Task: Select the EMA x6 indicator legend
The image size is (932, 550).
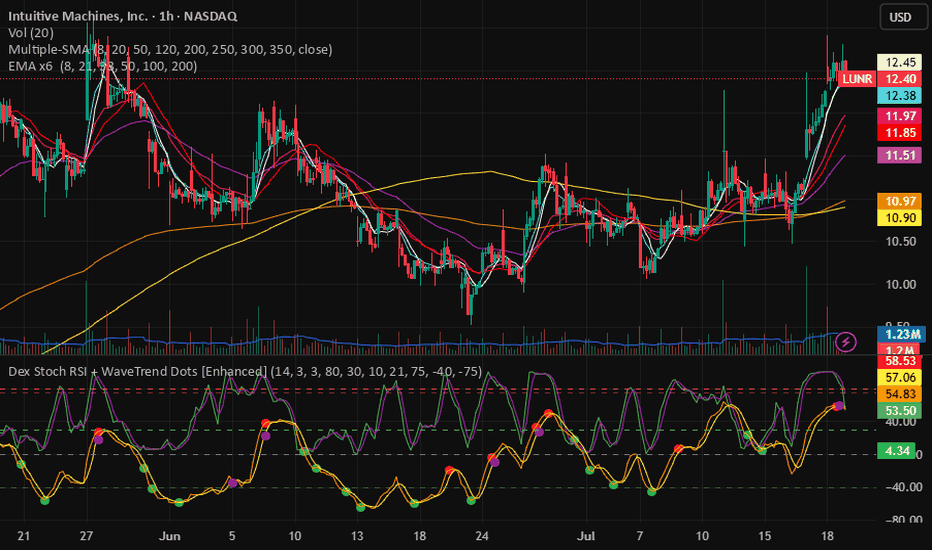Action: point(102,66)
